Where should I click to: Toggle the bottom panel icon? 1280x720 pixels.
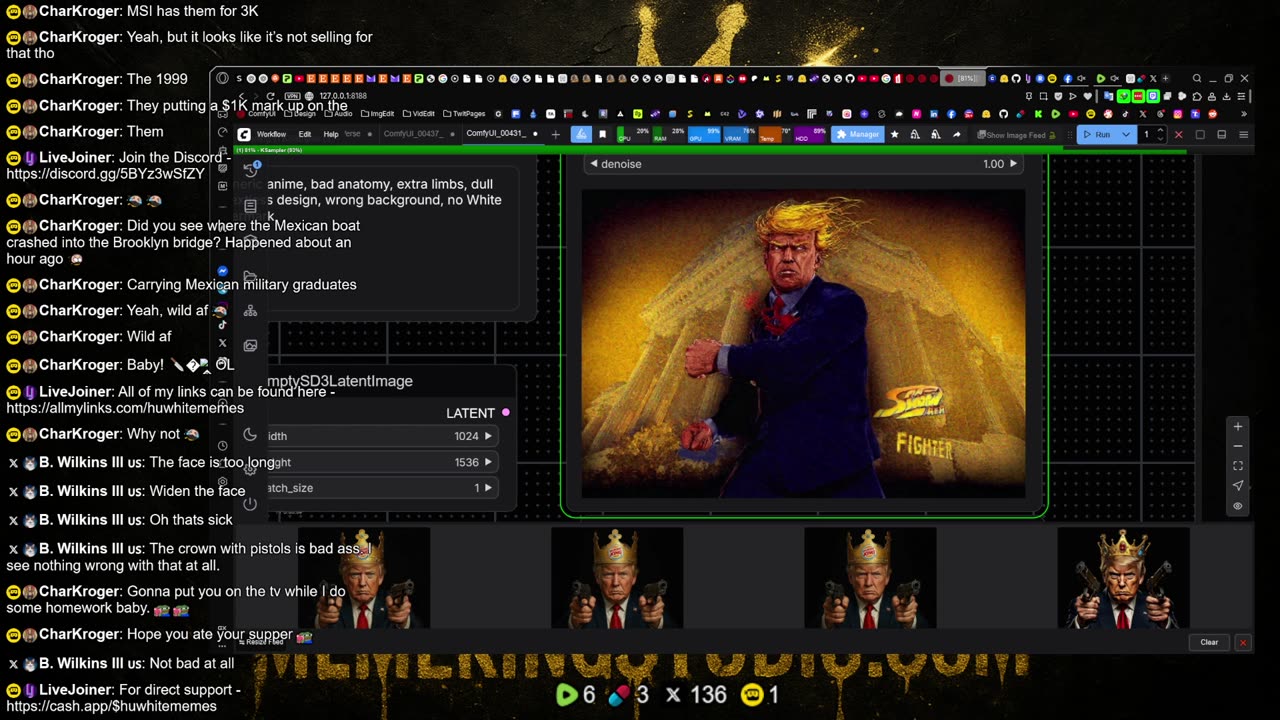pyautogui.click(x=1221, y=134)
